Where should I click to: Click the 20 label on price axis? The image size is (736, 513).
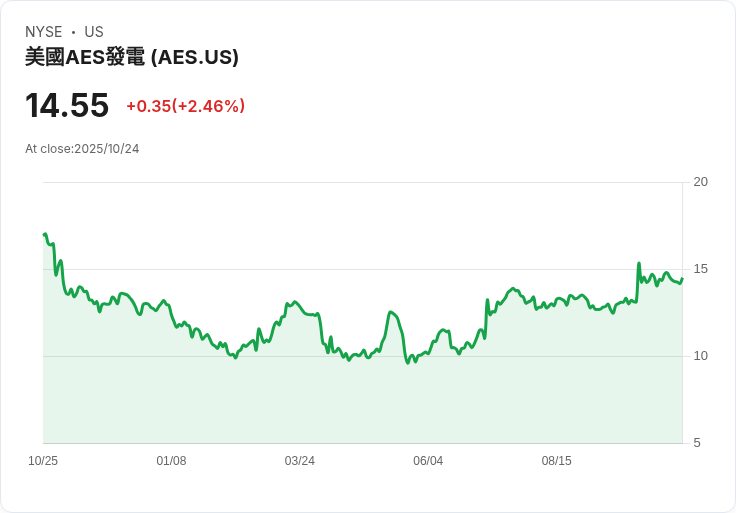(700, 182)
